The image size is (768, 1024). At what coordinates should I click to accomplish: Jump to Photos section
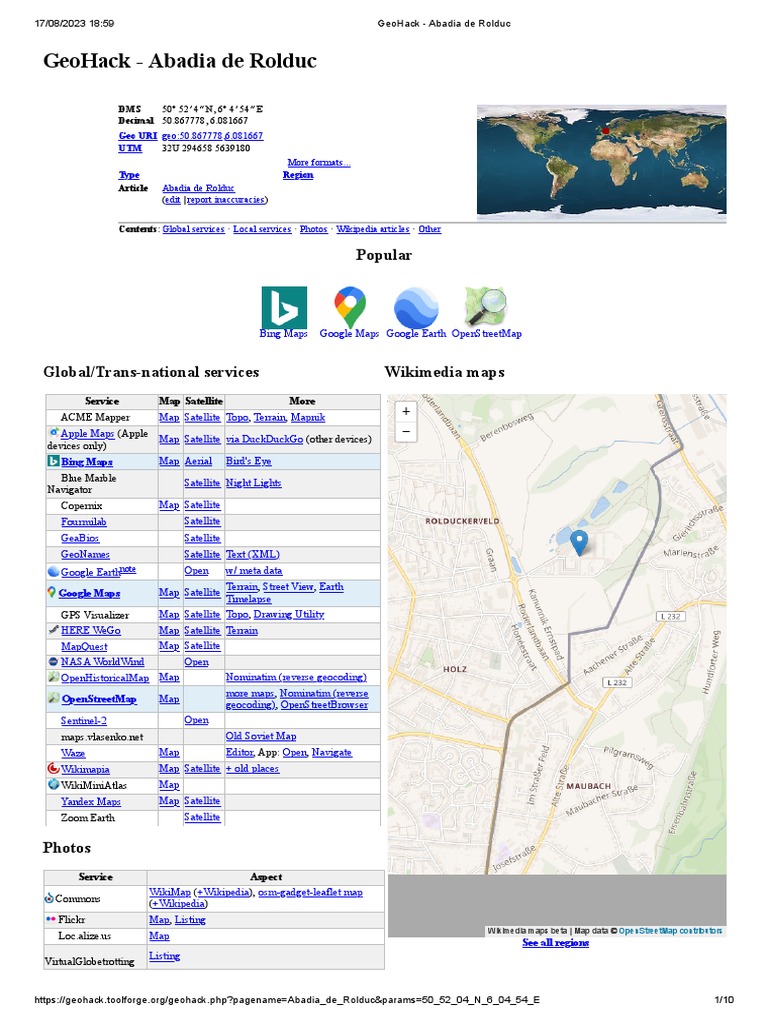(313, 229)
